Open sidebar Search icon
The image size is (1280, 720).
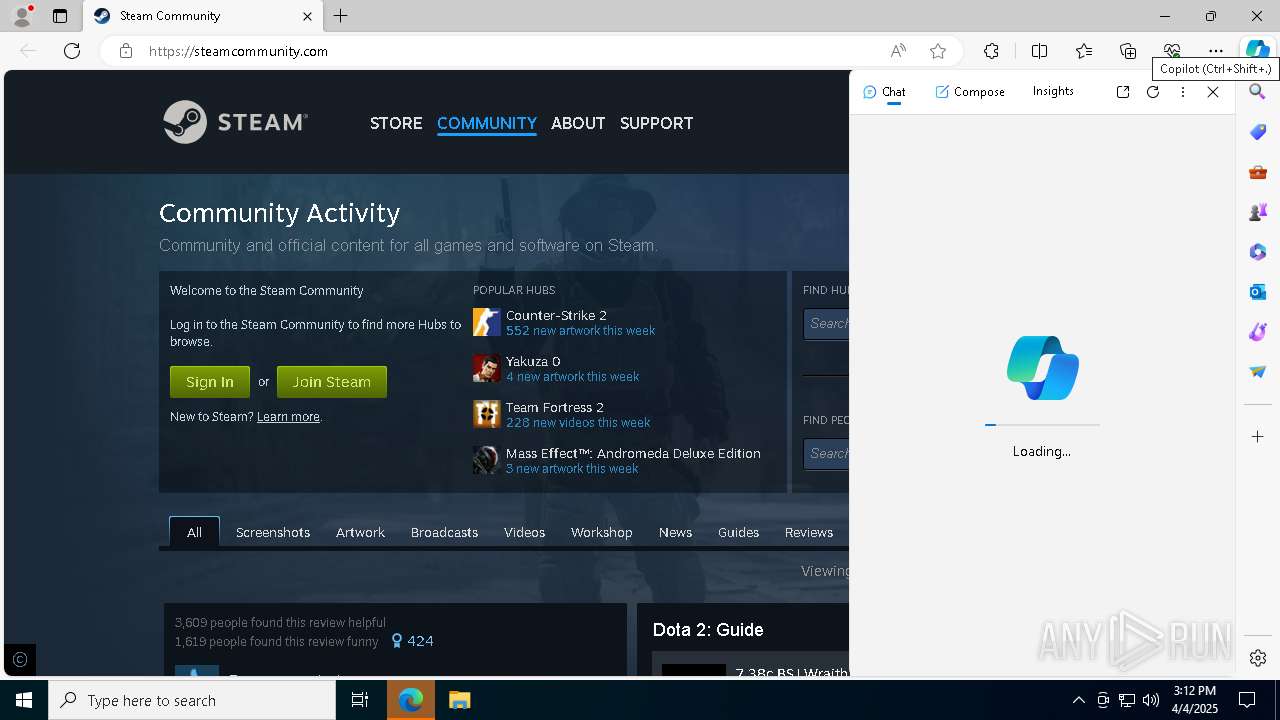(1258, 92)
